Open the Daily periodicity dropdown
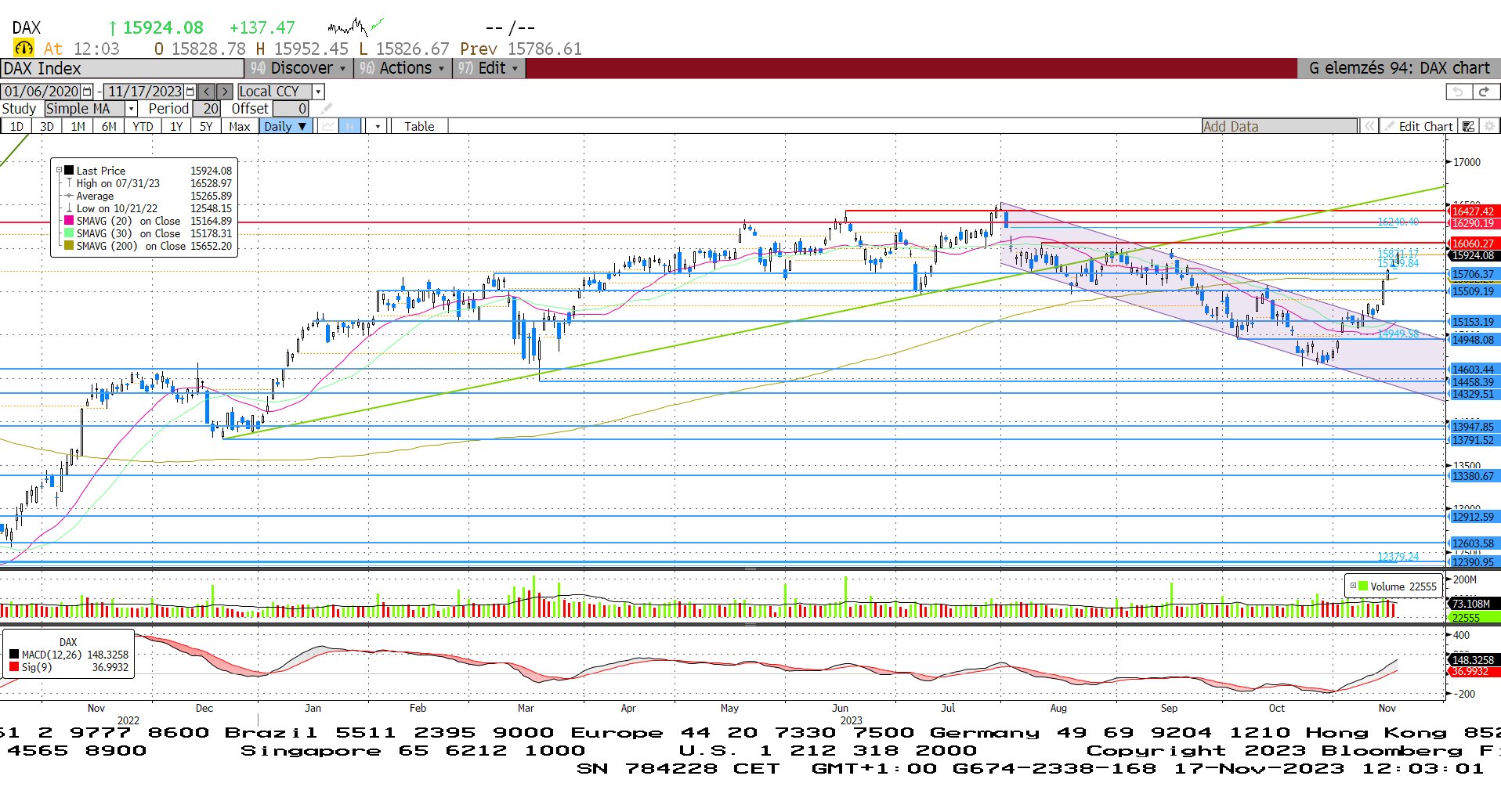Viewport: 1501px width, 812px height. pos(286,126)
